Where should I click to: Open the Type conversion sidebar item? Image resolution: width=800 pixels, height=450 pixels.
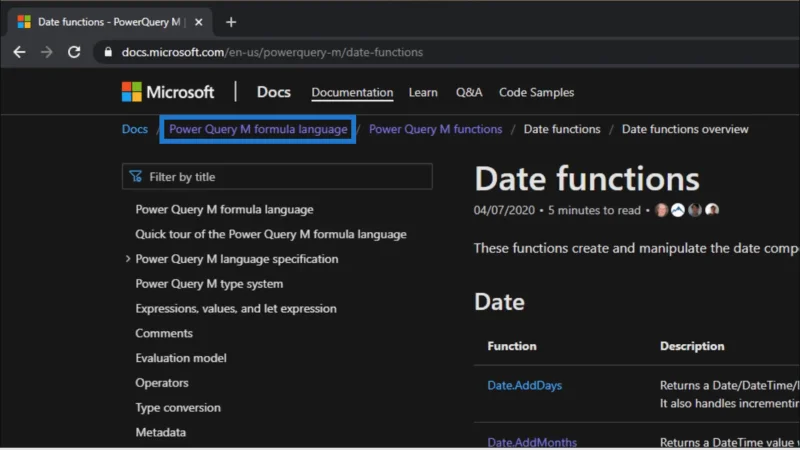178,408
